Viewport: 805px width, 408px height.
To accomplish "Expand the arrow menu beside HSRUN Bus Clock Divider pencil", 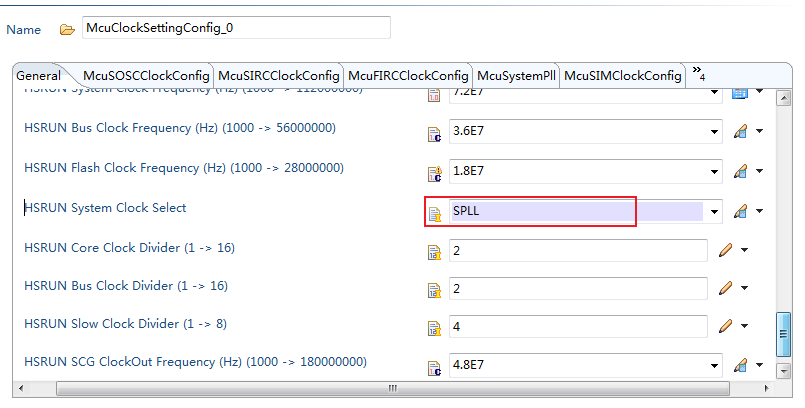I will click(744, 288).
